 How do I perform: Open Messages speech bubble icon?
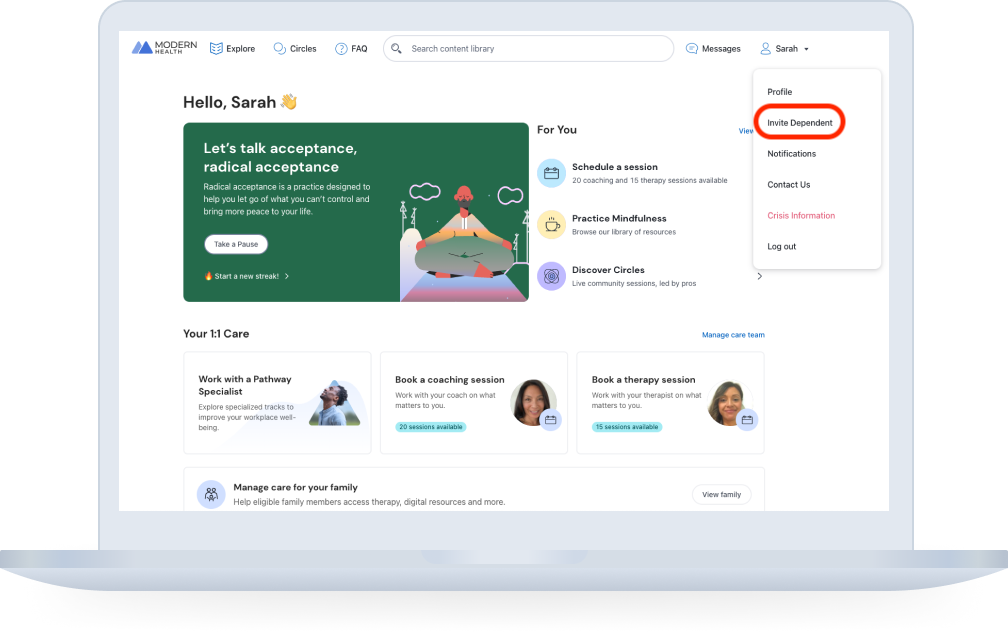coord(692,49)
